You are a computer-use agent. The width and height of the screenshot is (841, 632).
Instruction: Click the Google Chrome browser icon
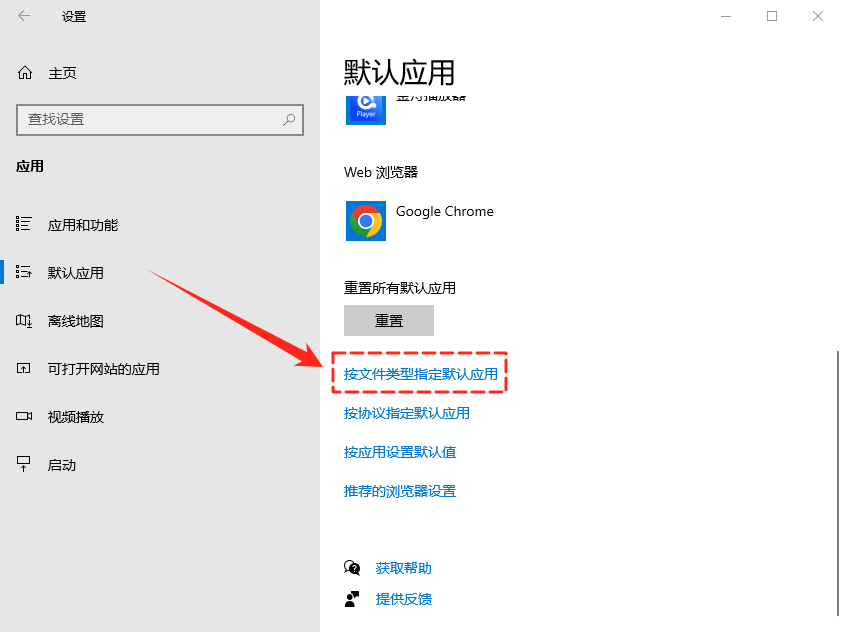tap(366, 221)
